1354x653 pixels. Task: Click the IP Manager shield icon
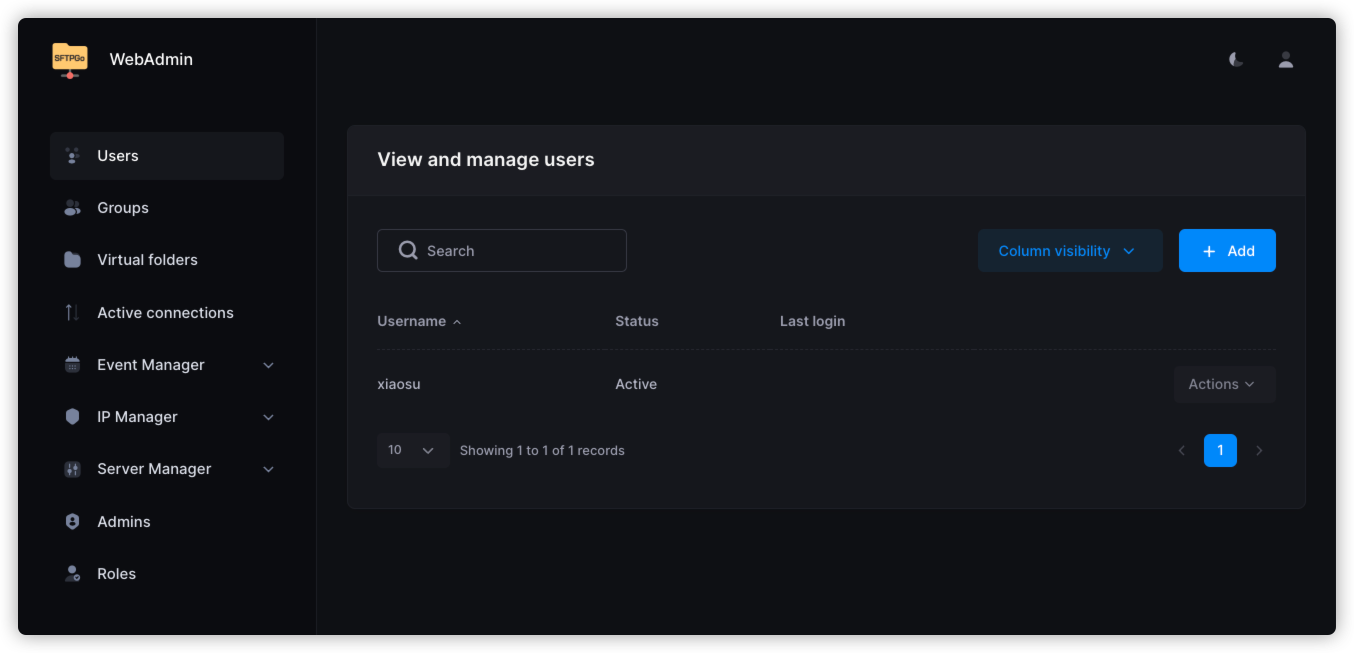(x=72, y=417)
